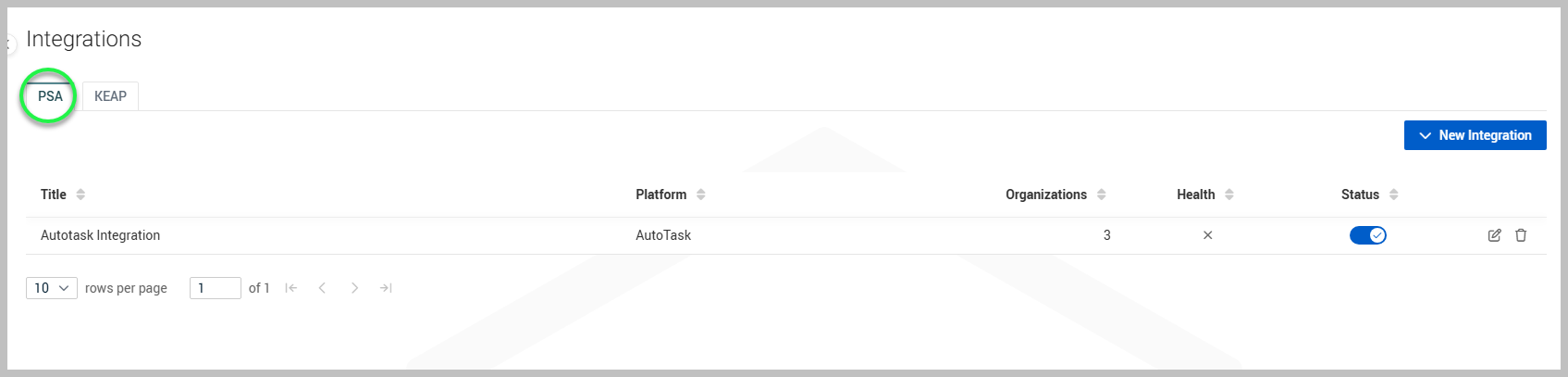Switch to the KEAP tab
Viewport: 1568px width, 377px height.
point(110,96)
